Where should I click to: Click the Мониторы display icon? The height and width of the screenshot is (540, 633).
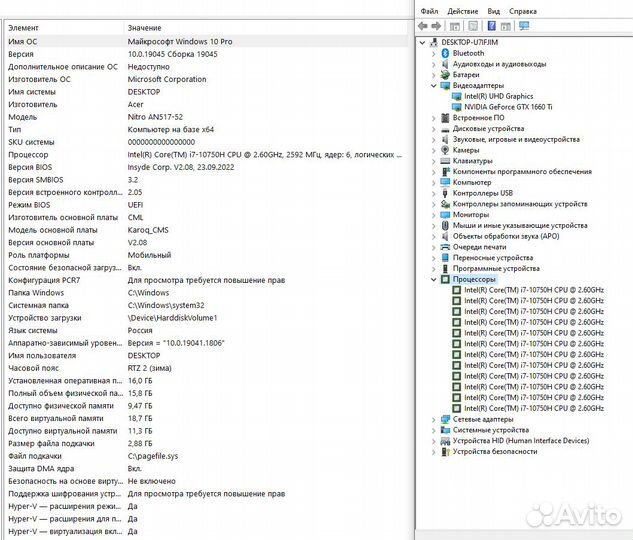pyautogui.click(x=445, y=215)
